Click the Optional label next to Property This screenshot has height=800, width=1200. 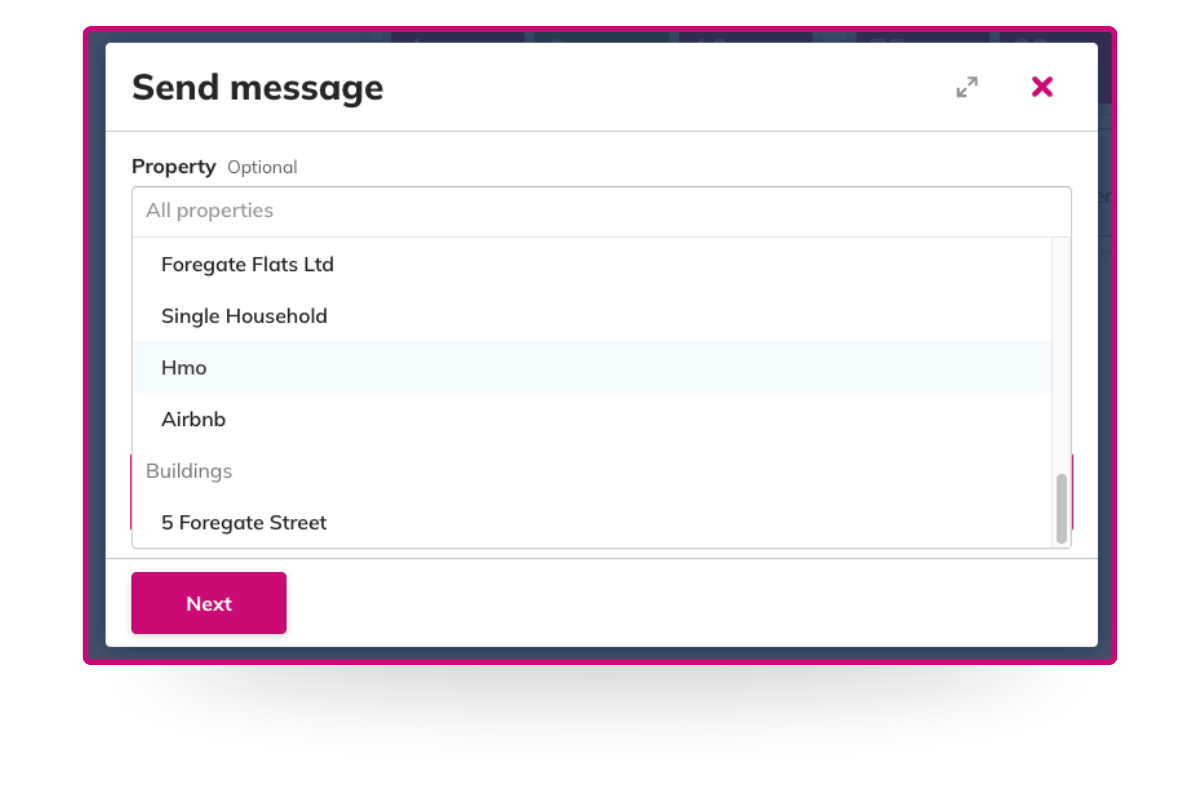(x=262, y=167)
